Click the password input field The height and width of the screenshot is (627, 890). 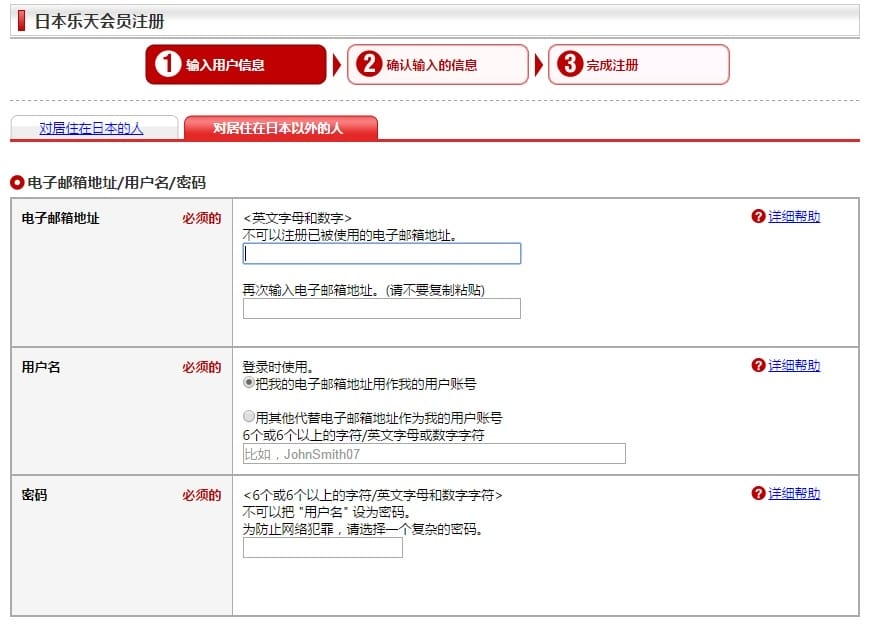(x=320, y=548)
